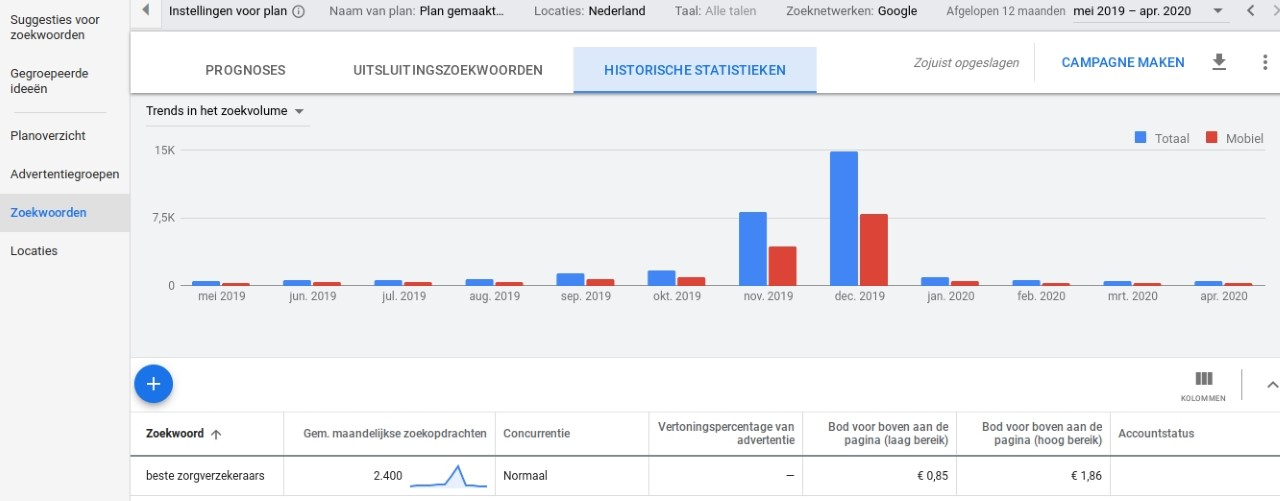Click the trend sparkline for beste zorgverzekeraars
The width and height of the screenshot is (1280, 501).
tap(449, 476)
